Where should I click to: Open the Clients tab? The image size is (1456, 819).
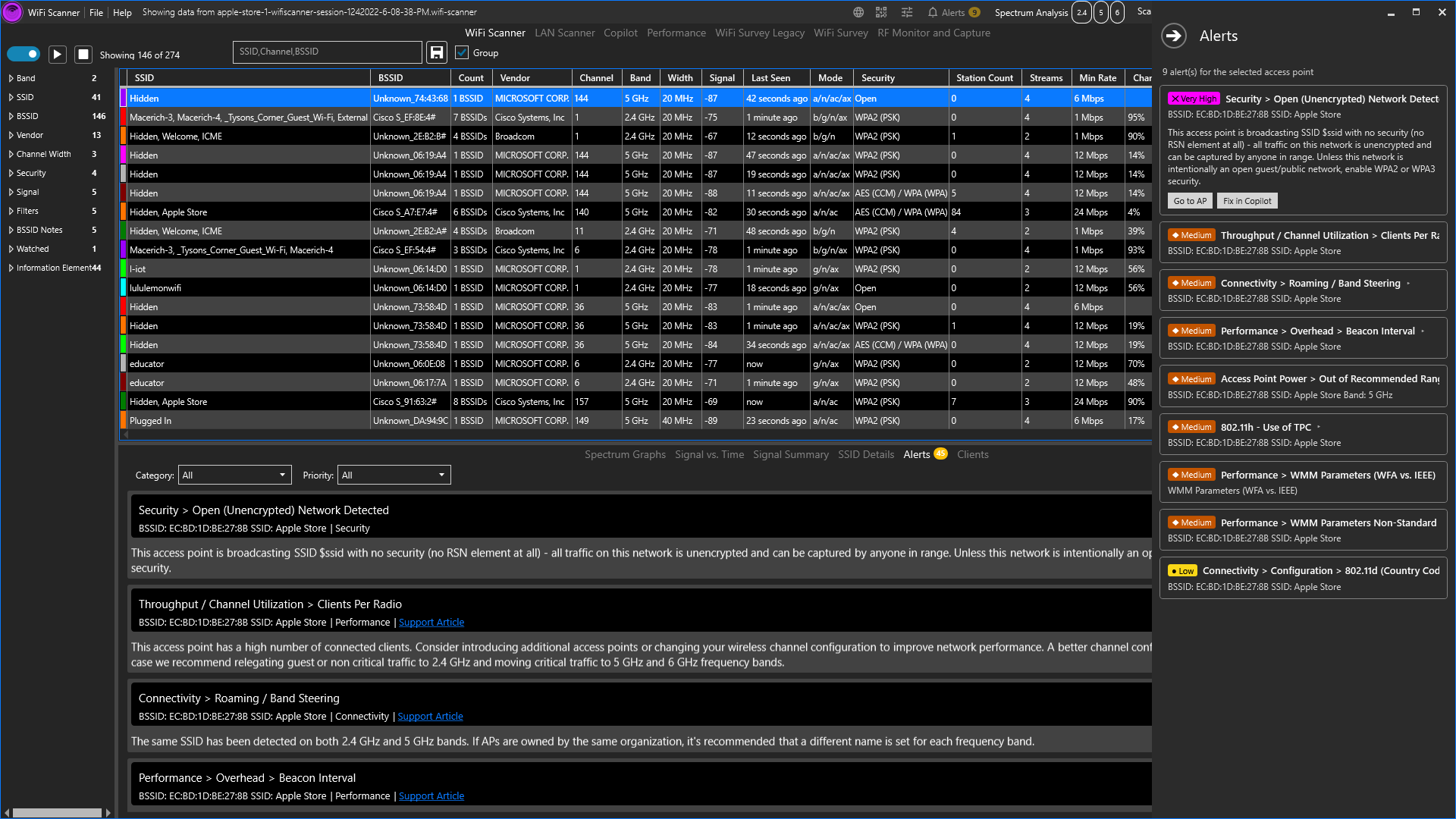[x=972, y=454]
